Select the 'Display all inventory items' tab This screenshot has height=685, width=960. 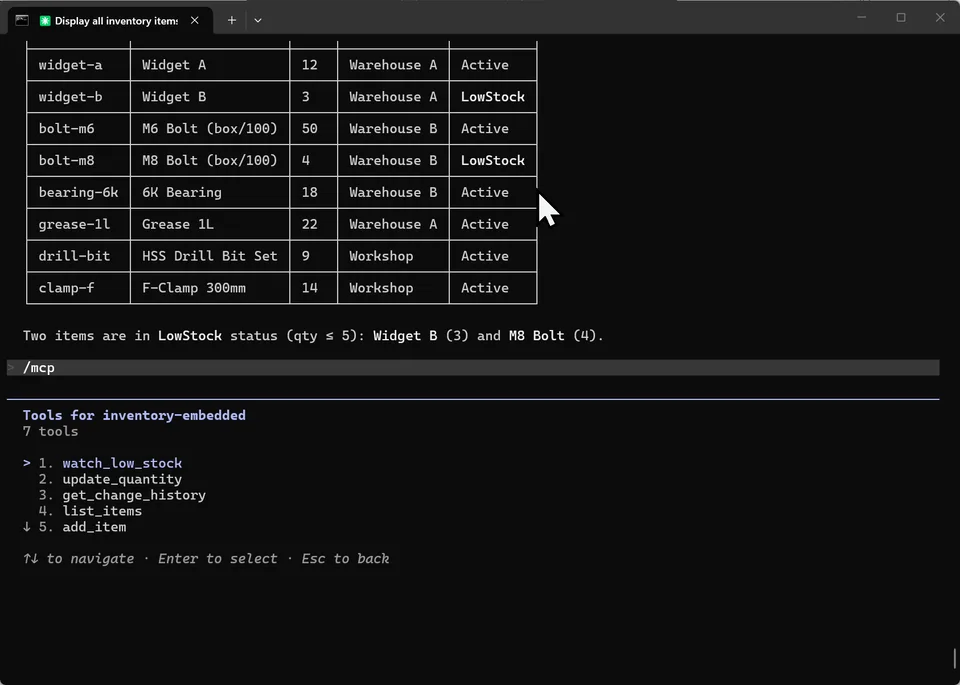[x=110, y=20]
